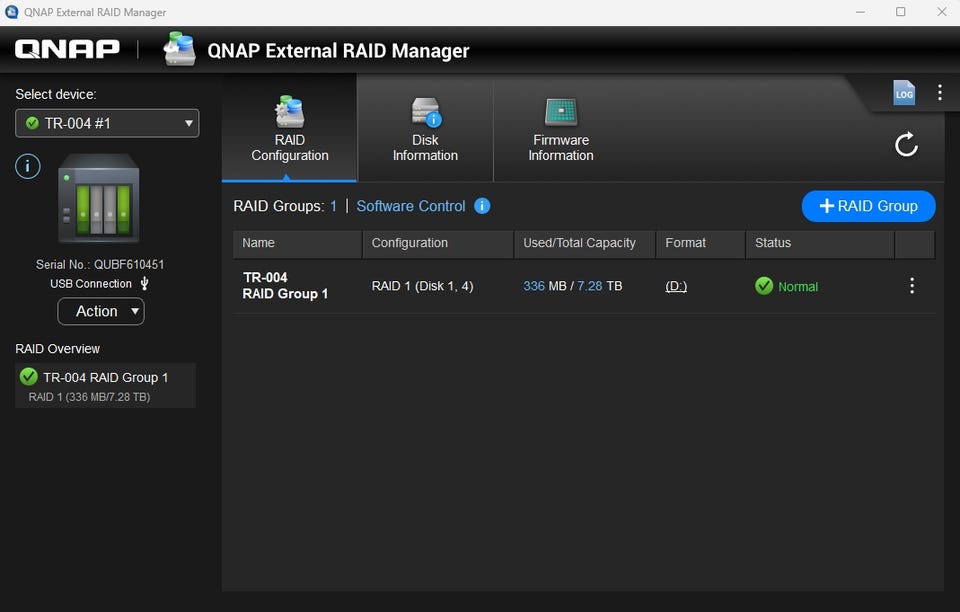Select TR-004 RAID Group 1 in RAID Overview

(105, 386)
